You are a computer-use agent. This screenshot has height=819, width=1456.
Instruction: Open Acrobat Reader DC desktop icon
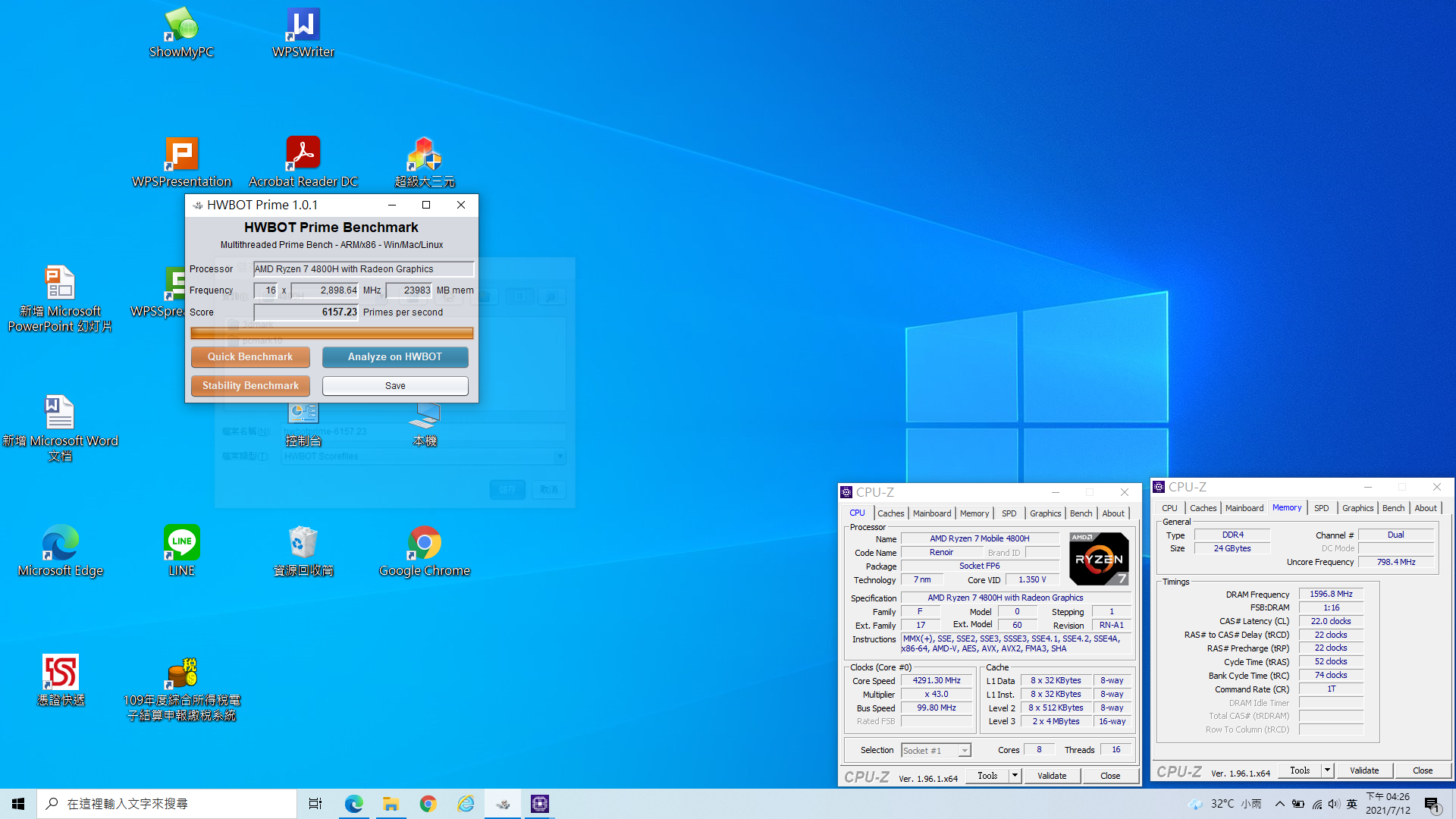pos(303,162)
